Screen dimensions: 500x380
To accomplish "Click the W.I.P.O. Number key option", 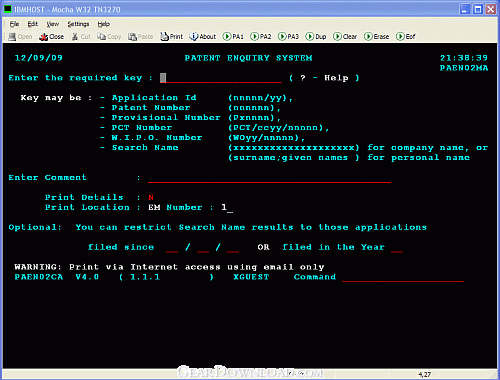I will 157,138.
